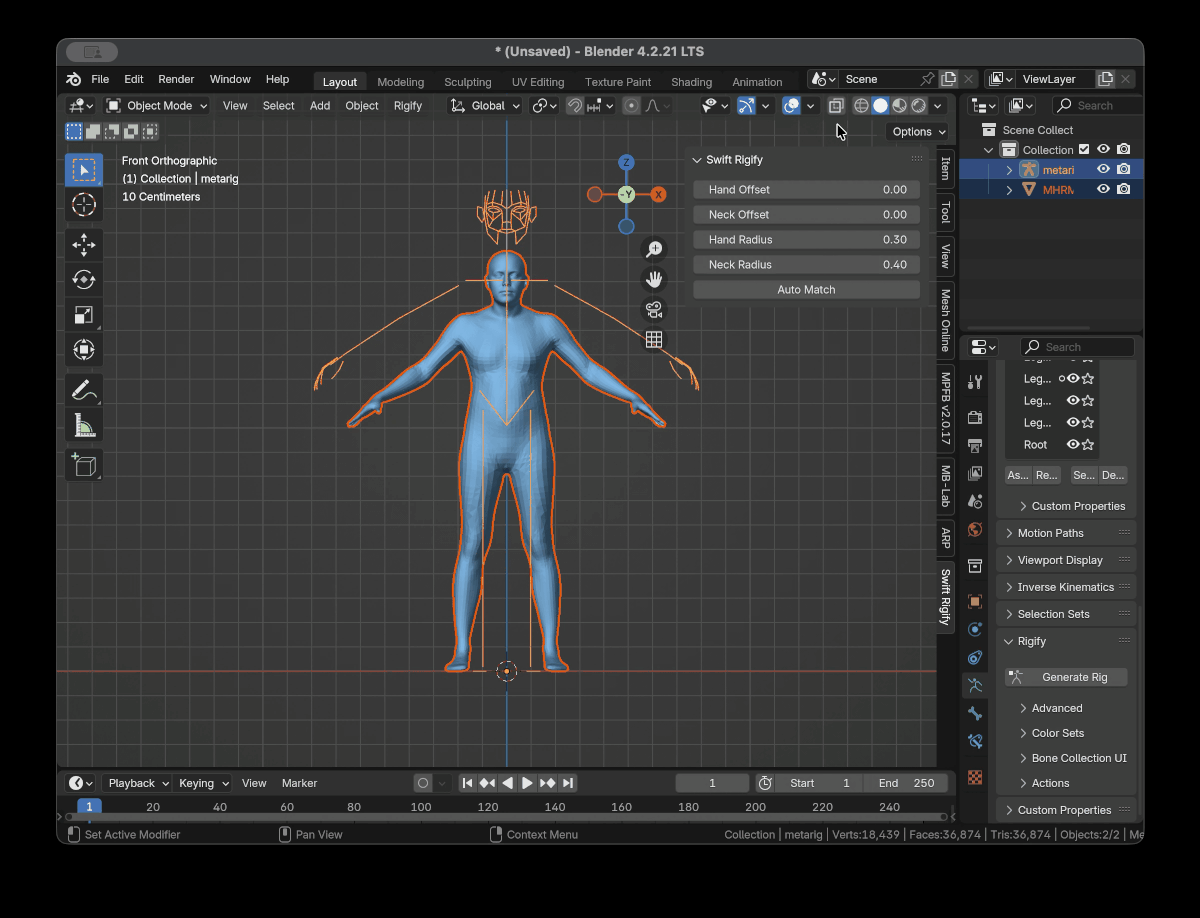
Task: Choose the Measure ruler tool
Action: (x=84, y=426)
